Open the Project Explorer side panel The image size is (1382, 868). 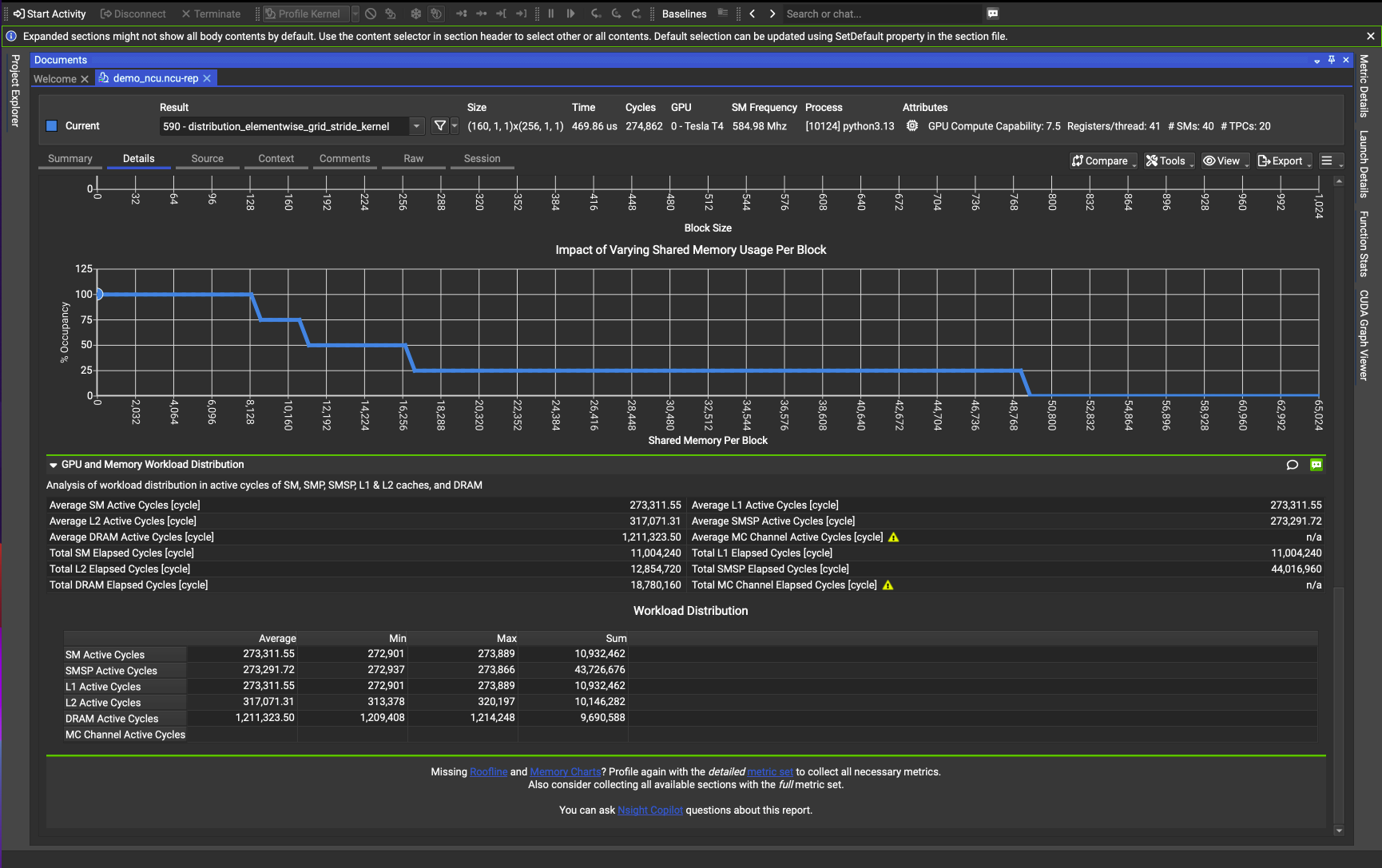[x=14, y=90]
